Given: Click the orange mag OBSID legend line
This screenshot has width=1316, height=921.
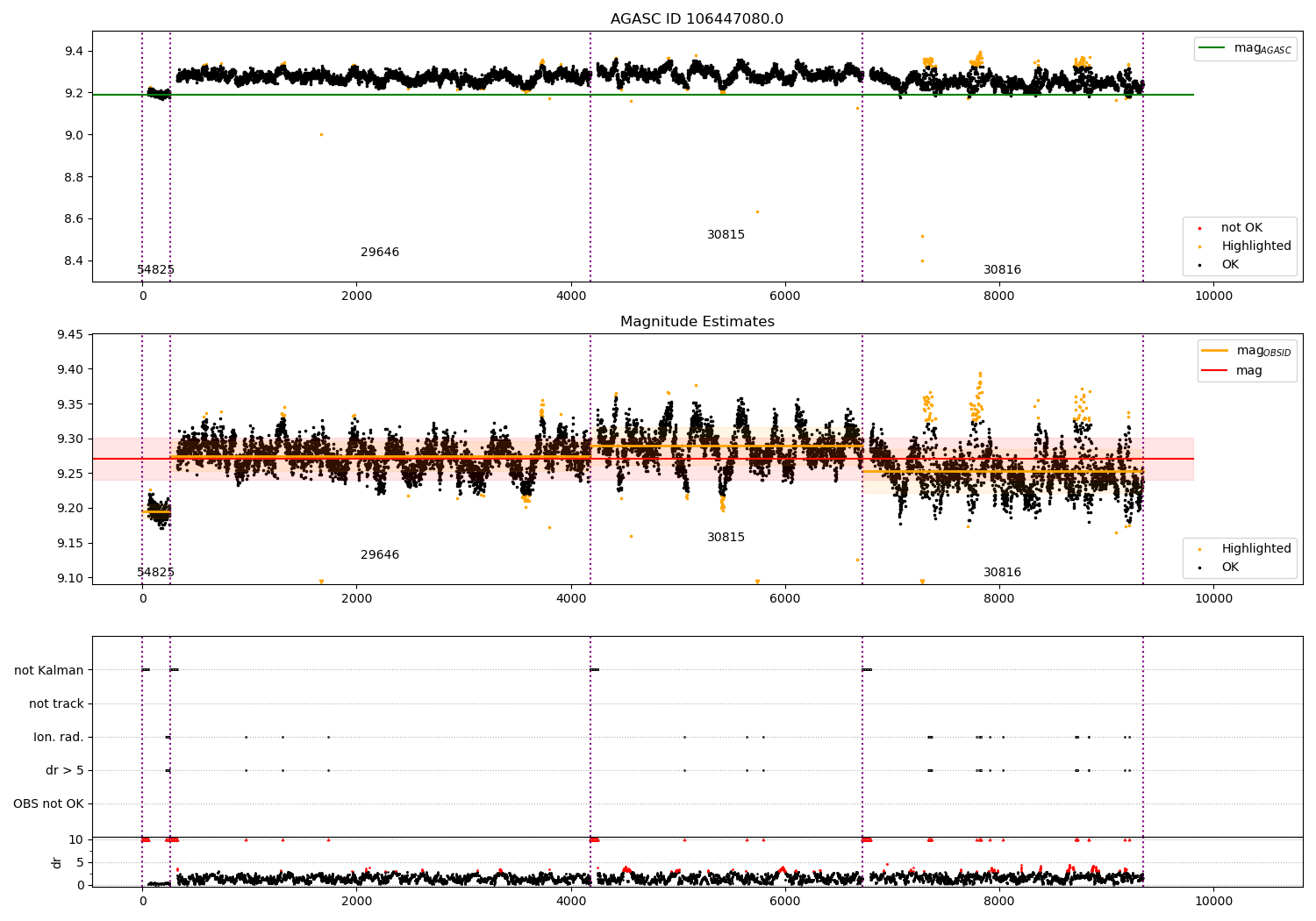Looking at the screenshot, I should click(x=1214, y=351).
